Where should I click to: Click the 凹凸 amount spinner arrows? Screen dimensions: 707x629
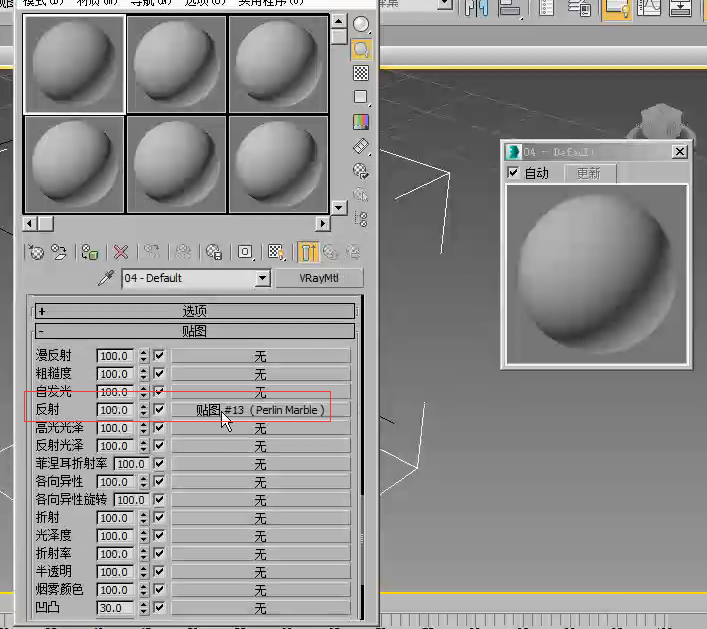coord(144,608)
